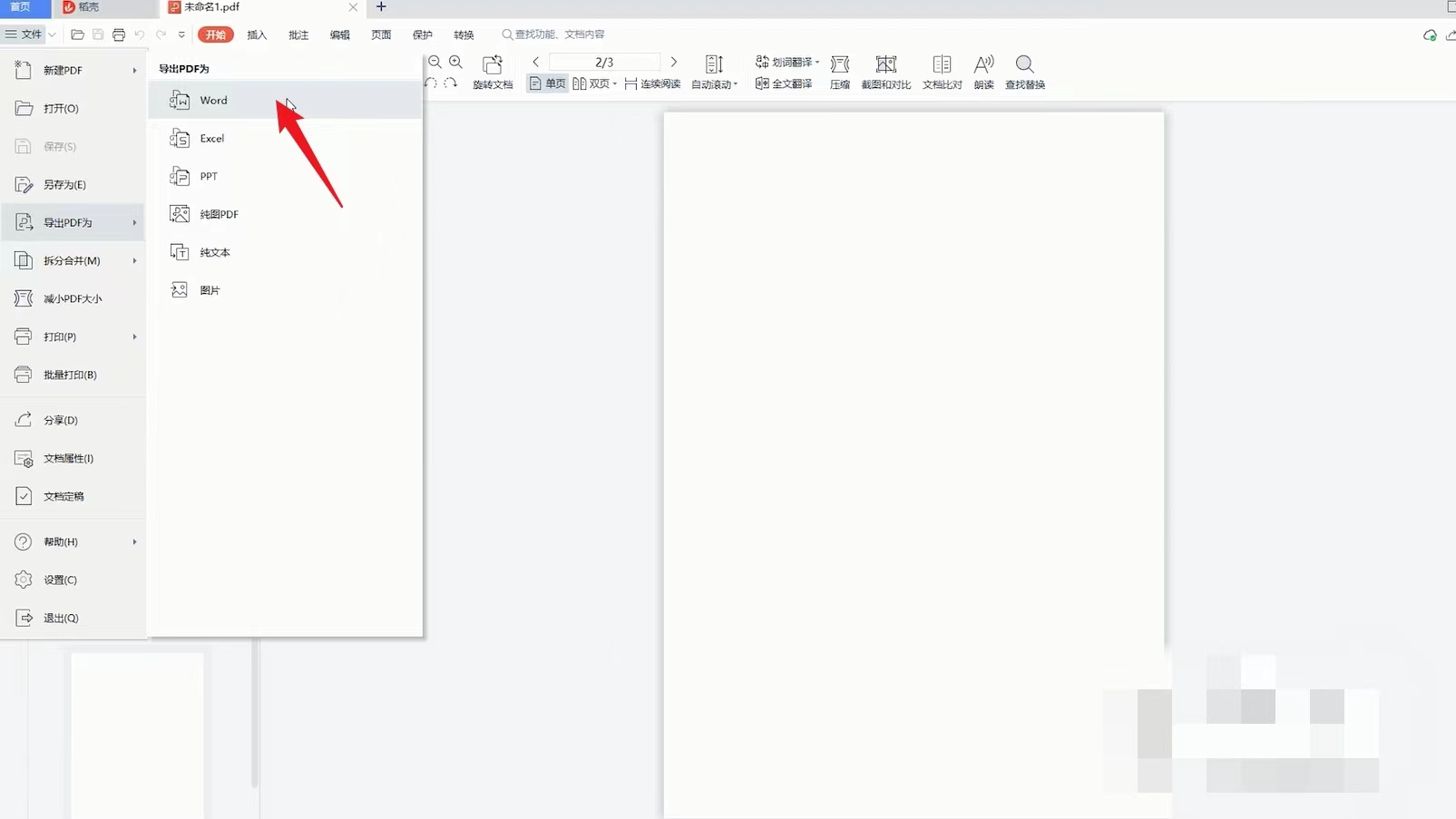1456x819 pixels.
Task: Open the screenshot and compare tool
Action: click(885, 72)
